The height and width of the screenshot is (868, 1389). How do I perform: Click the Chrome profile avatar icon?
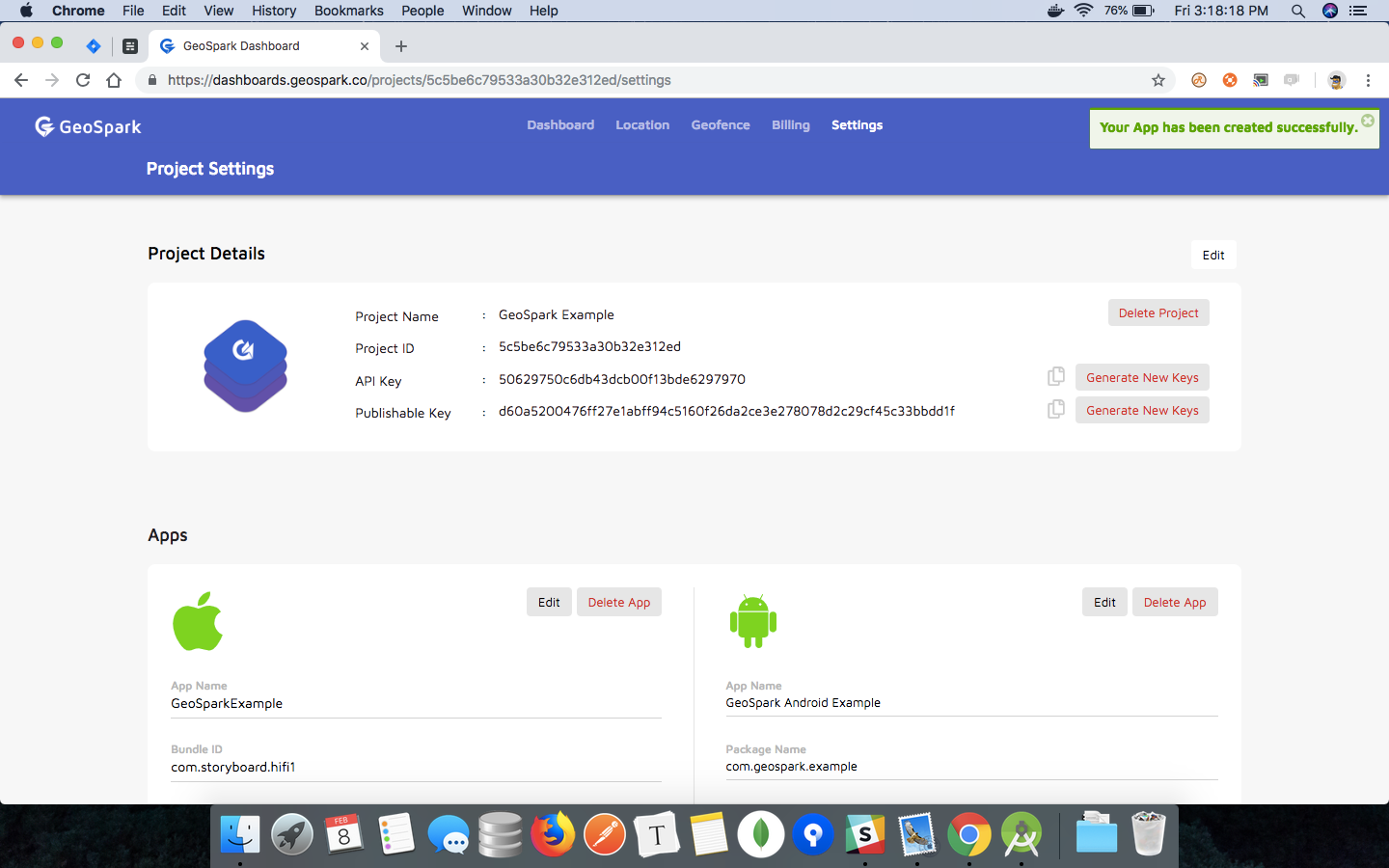tap(1336, 80)
